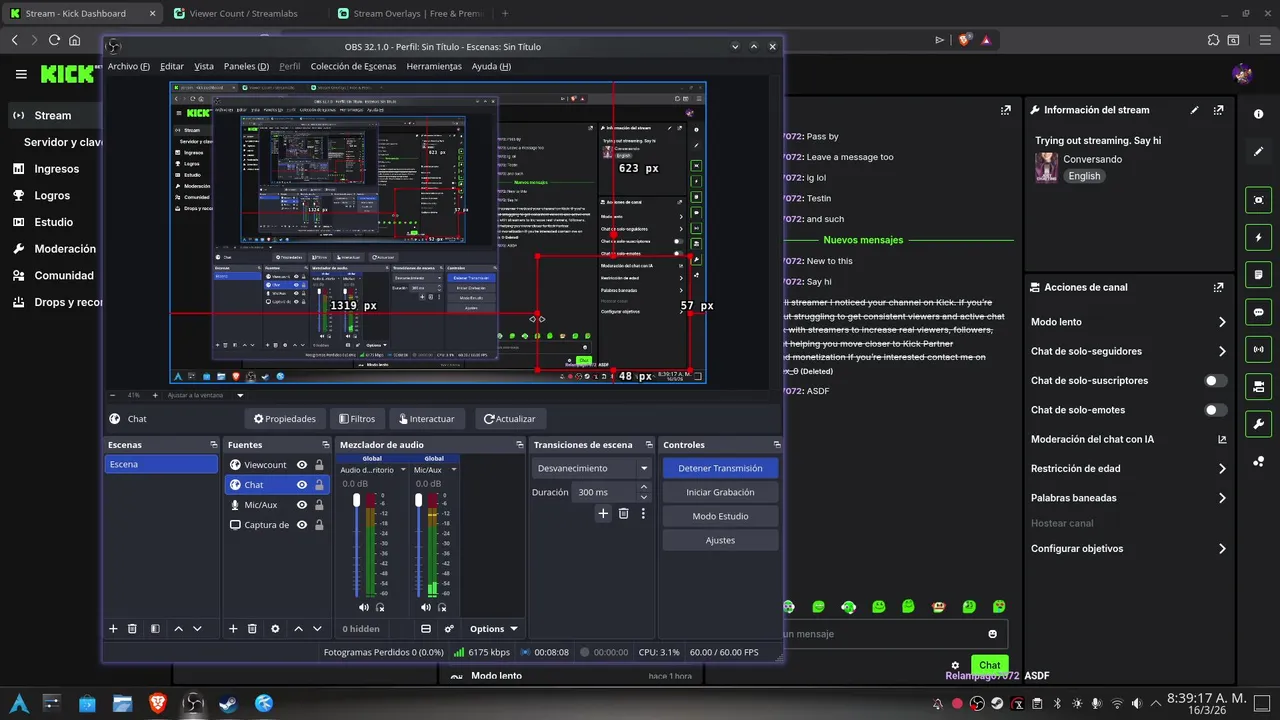Image resolution: width=1280 pixels, height=720 pixels.
Task: Mute the desktop audio speaker icon
Action: [x=364, y=607]
